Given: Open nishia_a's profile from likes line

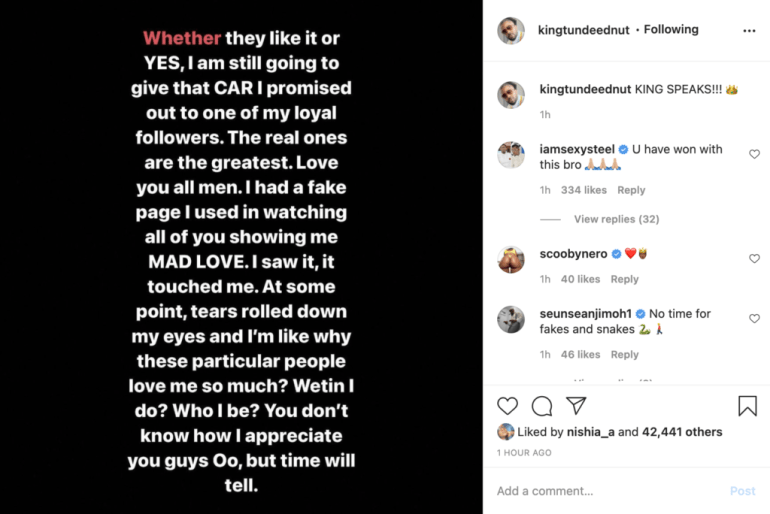Looking at the screenshot, I should click(x=585, y=432).
